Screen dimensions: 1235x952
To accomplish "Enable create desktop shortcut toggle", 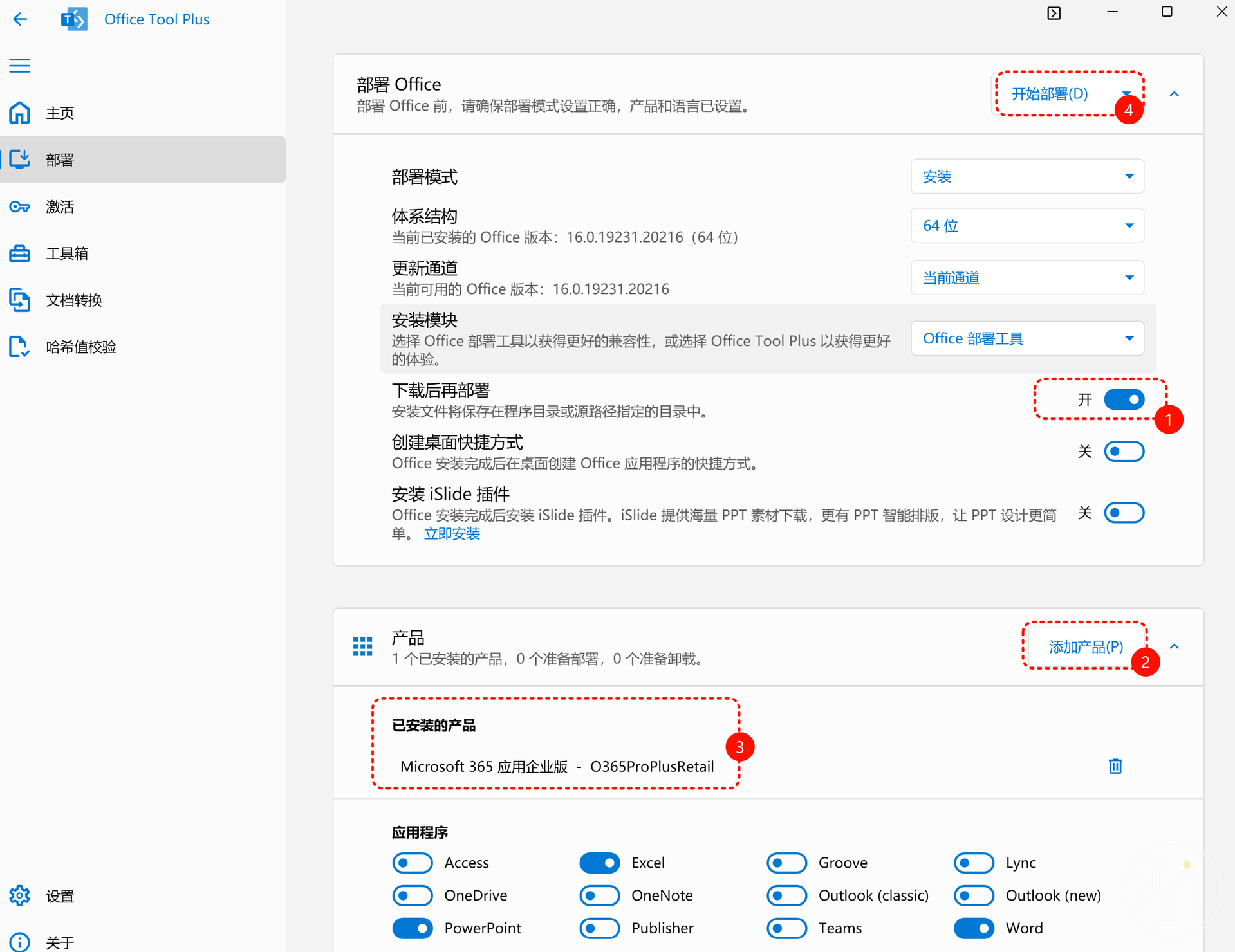I will click(x=1124, y=452).
